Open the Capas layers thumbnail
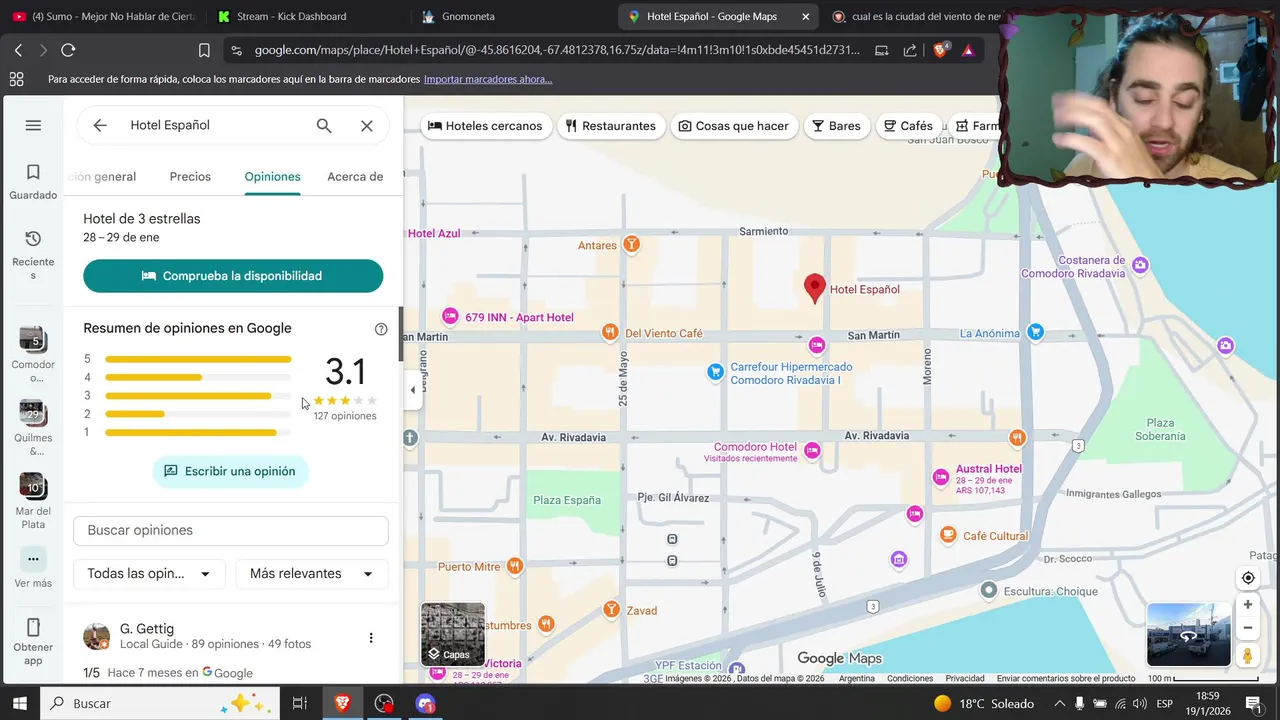 click(453, 634)
